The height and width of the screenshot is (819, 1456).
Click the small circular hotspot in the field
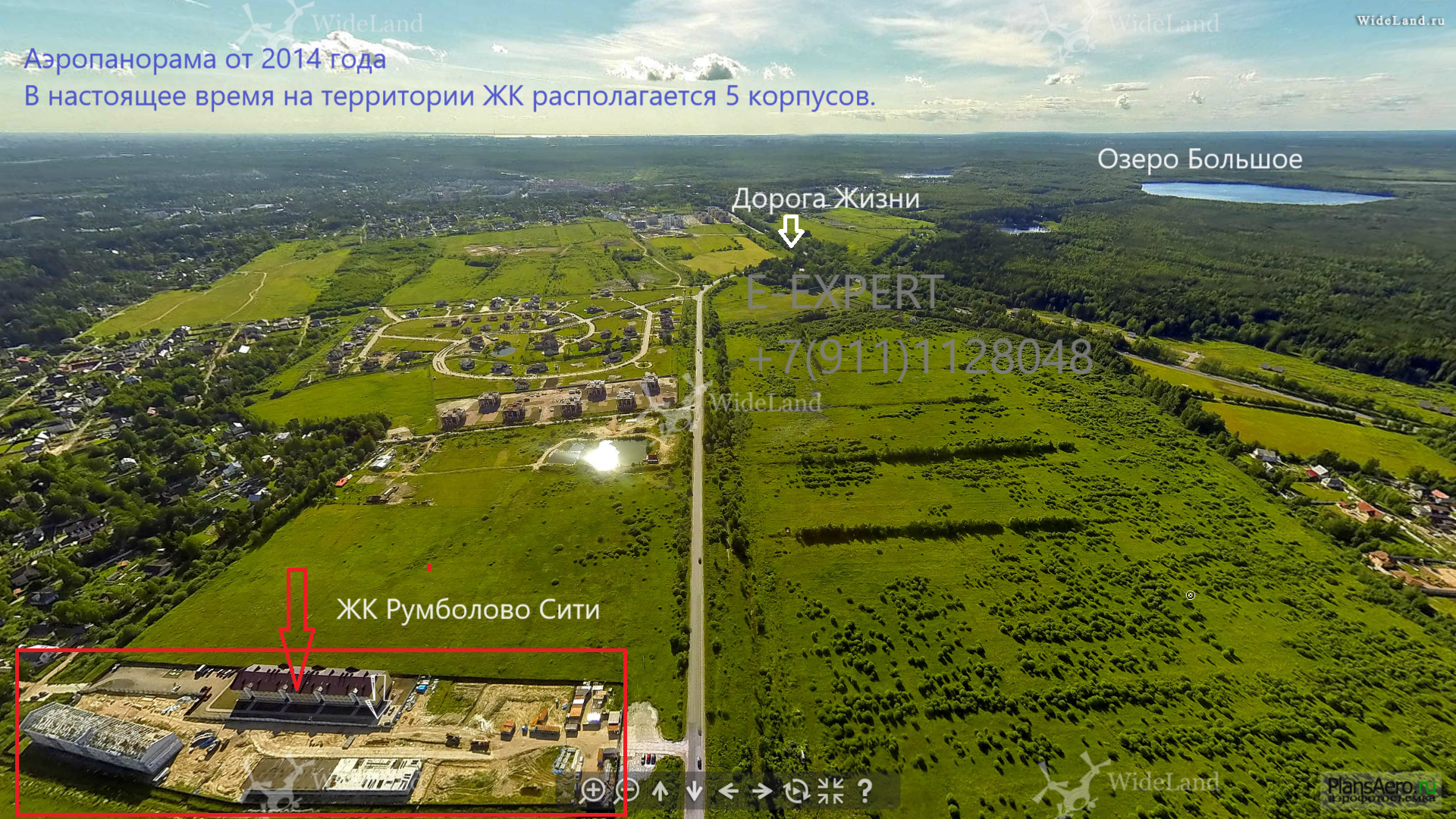tap(1191, 595)
